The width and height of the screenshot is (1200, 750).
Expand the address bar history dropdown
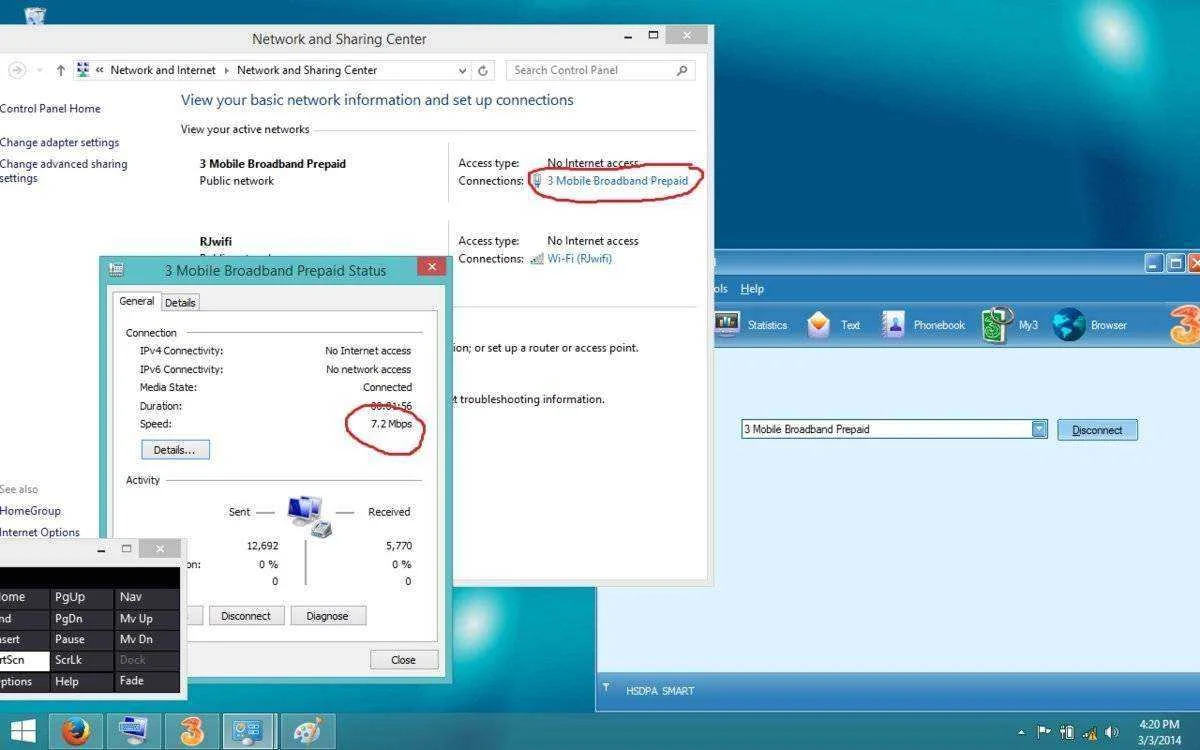coord(462,70)
